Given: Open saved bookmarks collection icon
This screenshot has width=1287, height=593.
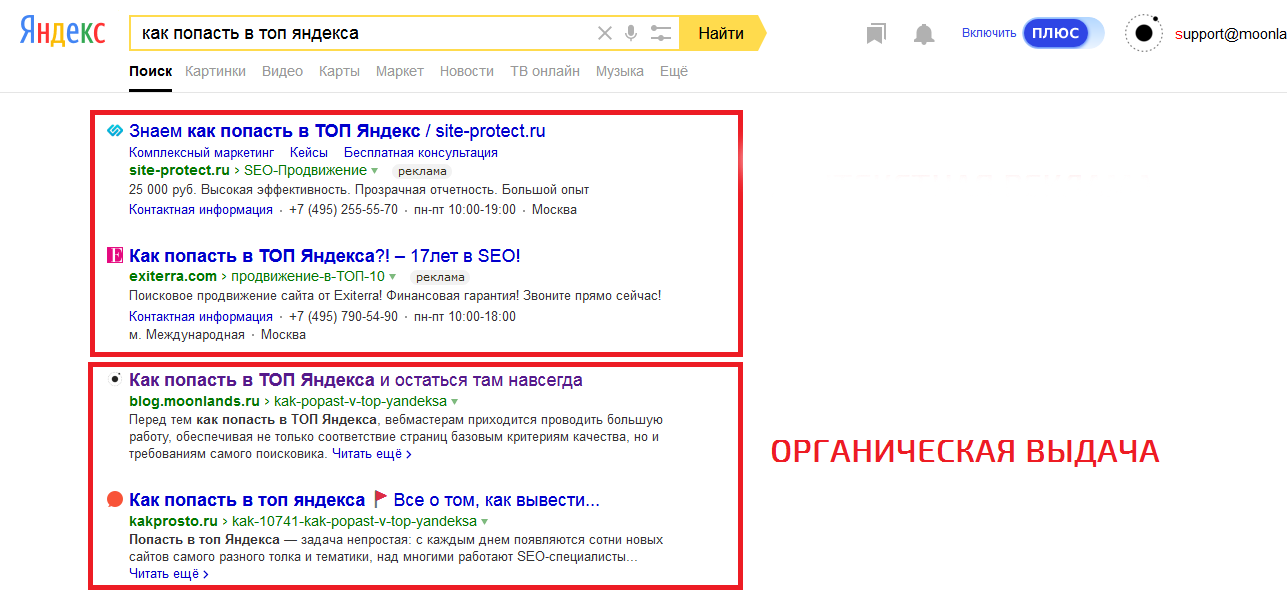Looking at the screenshot, I should [876, 34].
